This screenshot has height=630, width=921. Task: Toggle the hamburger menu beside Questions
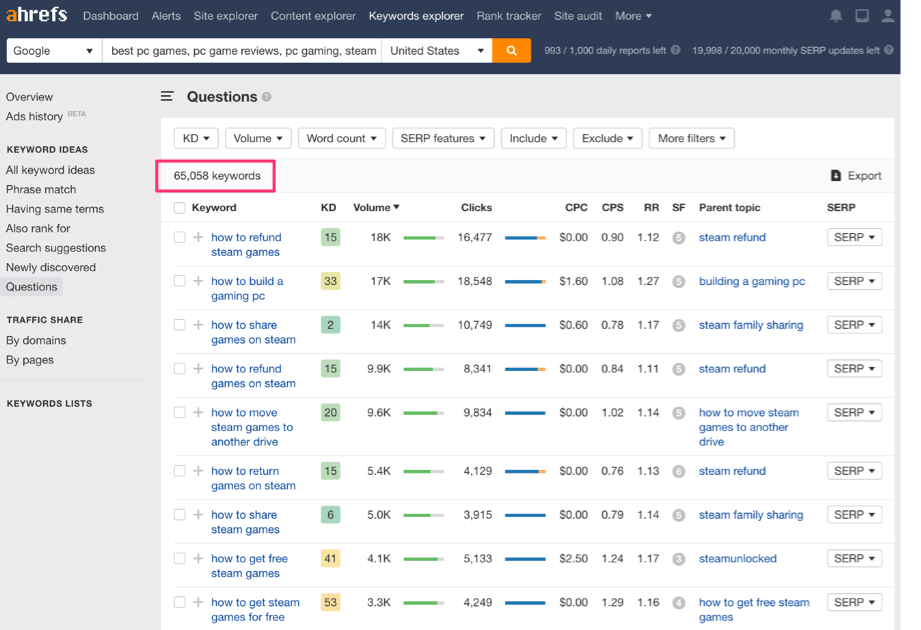point(167,96)
